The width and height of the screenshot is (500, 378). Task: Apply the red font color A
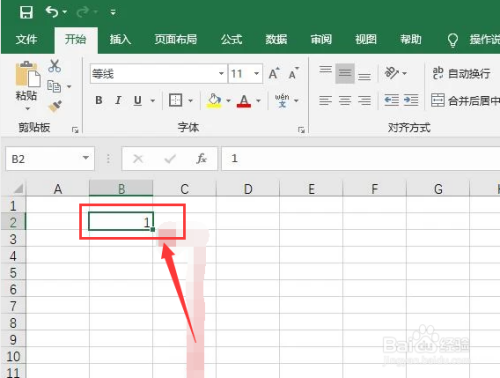coord(244,101)
